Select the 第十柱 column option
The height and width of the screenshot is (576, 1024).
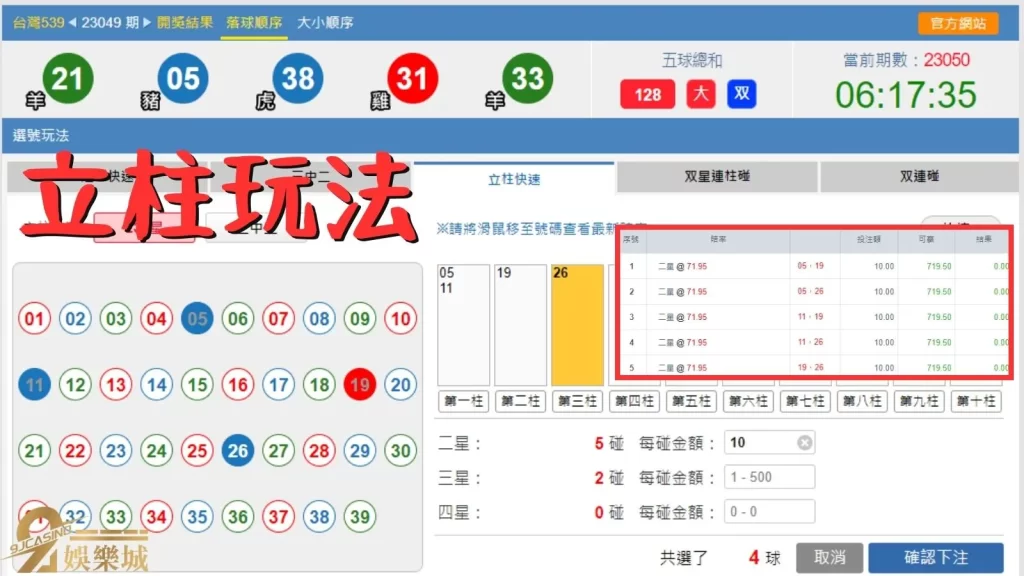976,401
